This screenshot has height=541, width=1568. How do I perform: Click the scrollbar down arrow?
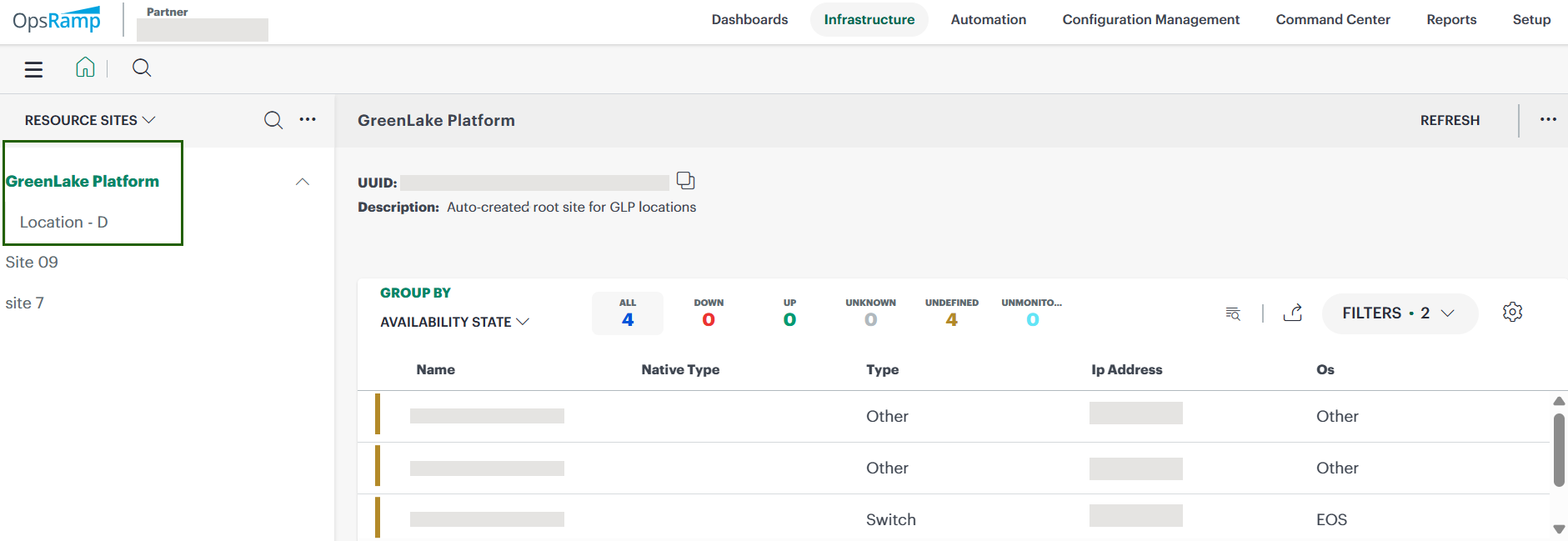[1559, 529]
